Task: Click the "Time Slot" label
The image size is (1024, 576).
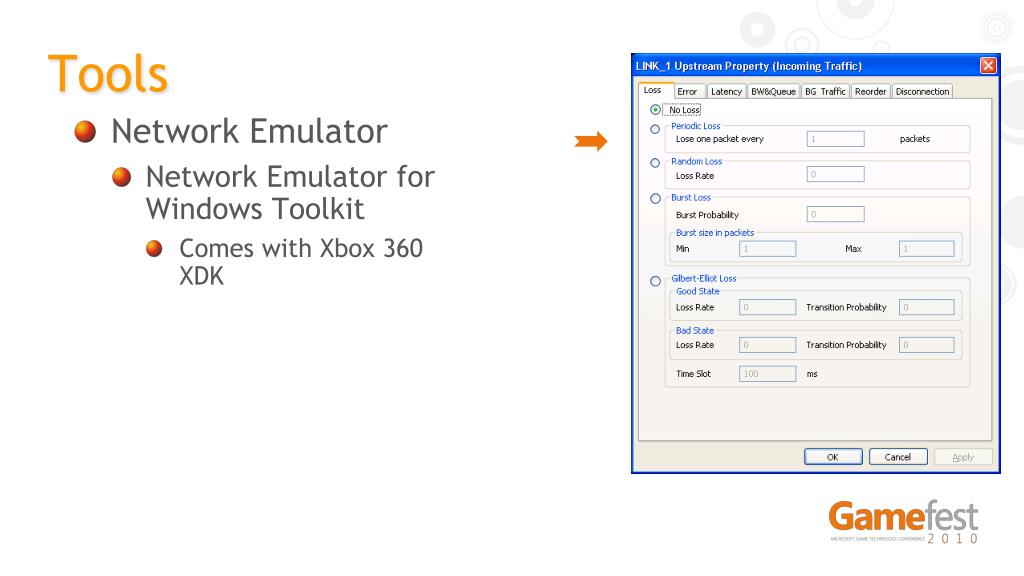Action: click(x=693, y=374)
